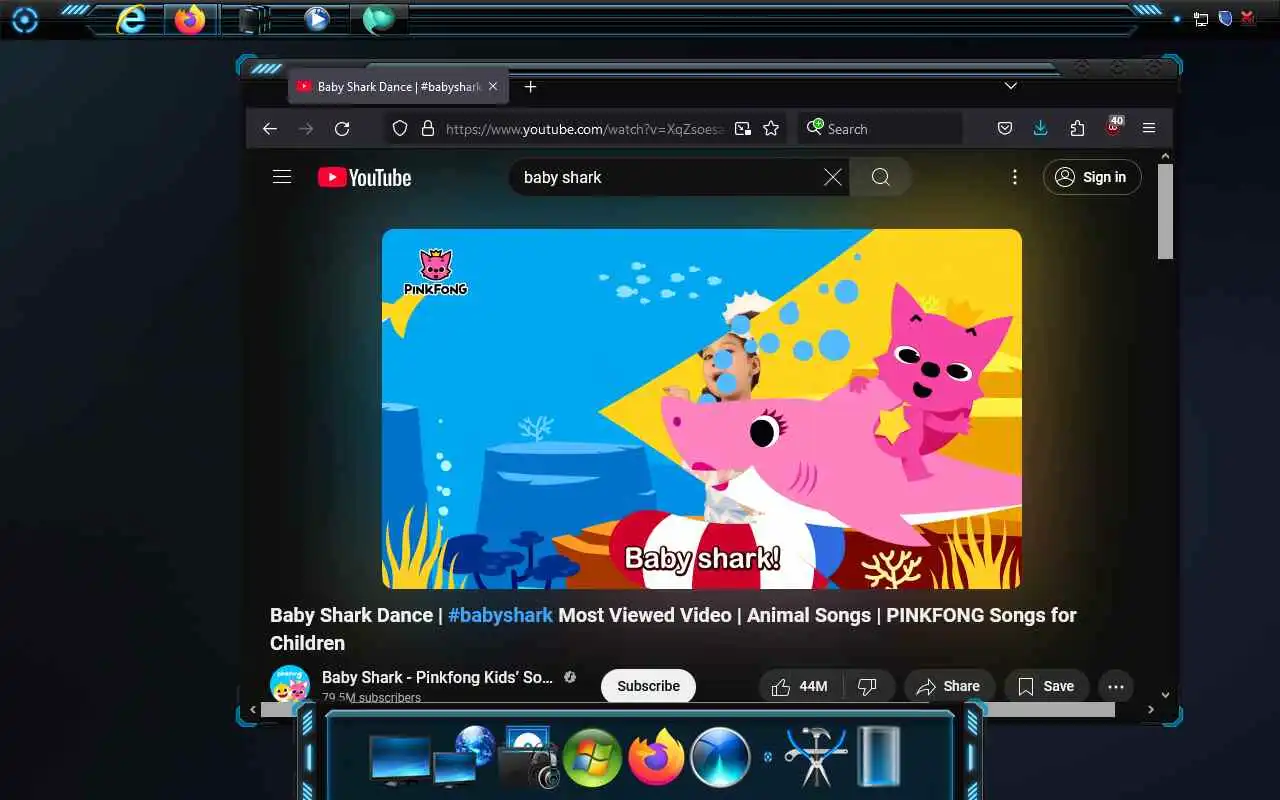View site security padlock info

click(x=428, y=129)
